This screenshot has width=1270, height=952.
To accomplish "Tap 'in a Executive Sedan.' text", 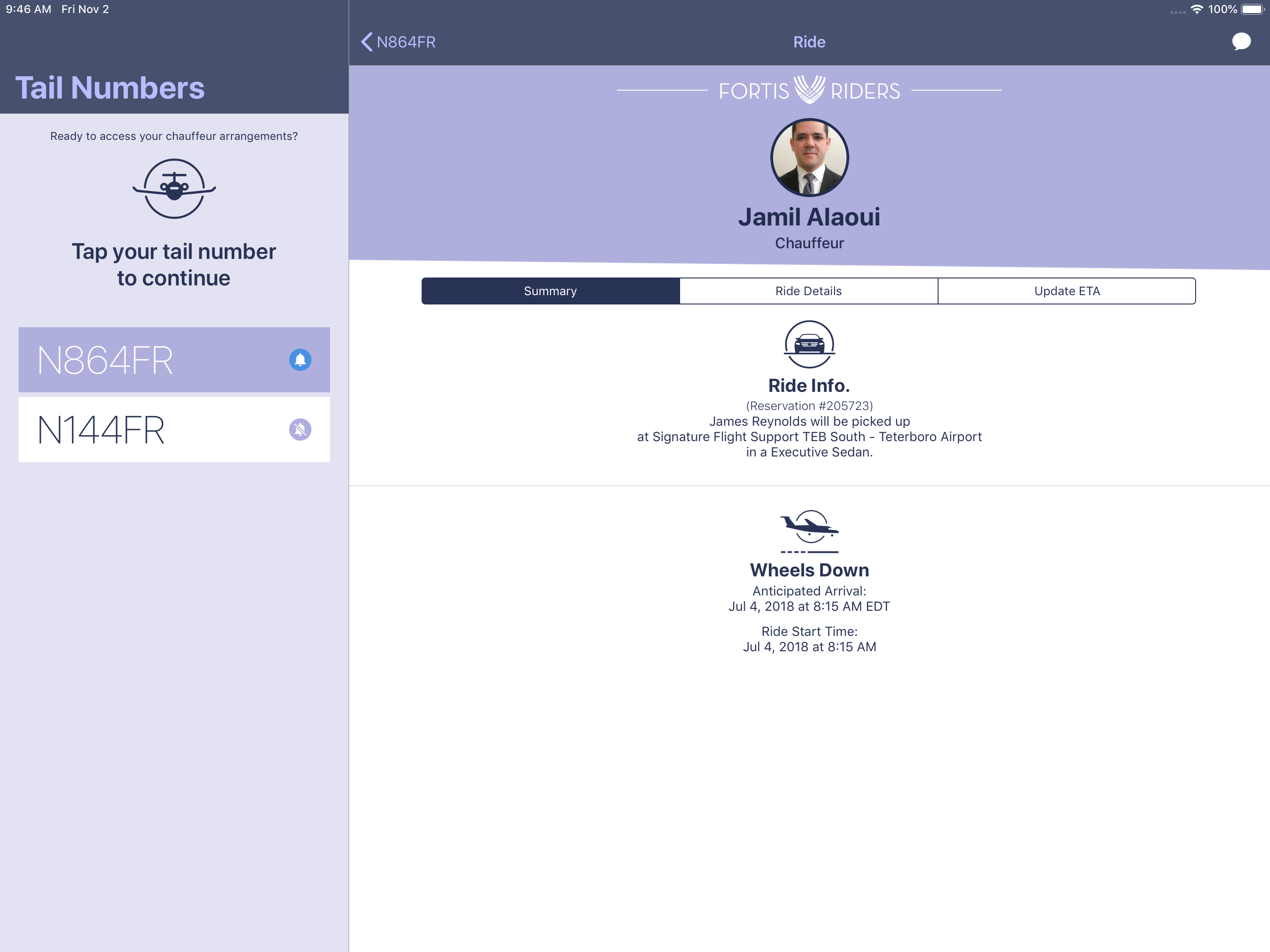I will point(809,452).
